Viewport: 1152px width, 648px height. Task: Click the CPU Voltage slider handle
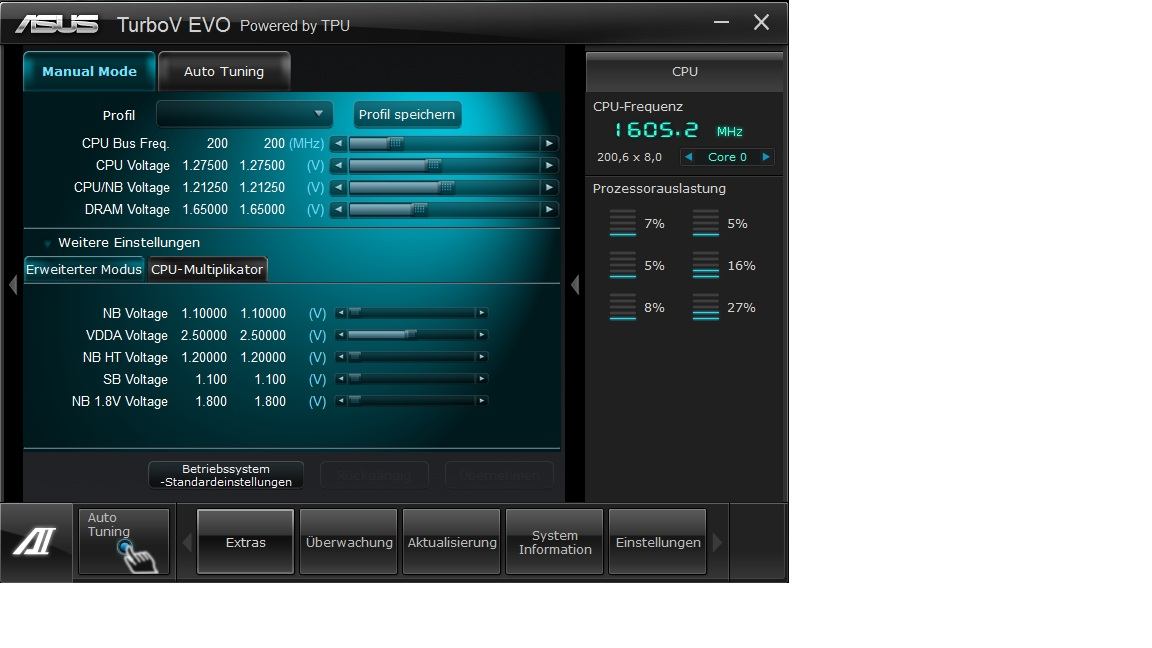pyautogui.click(x=433, y=165)
